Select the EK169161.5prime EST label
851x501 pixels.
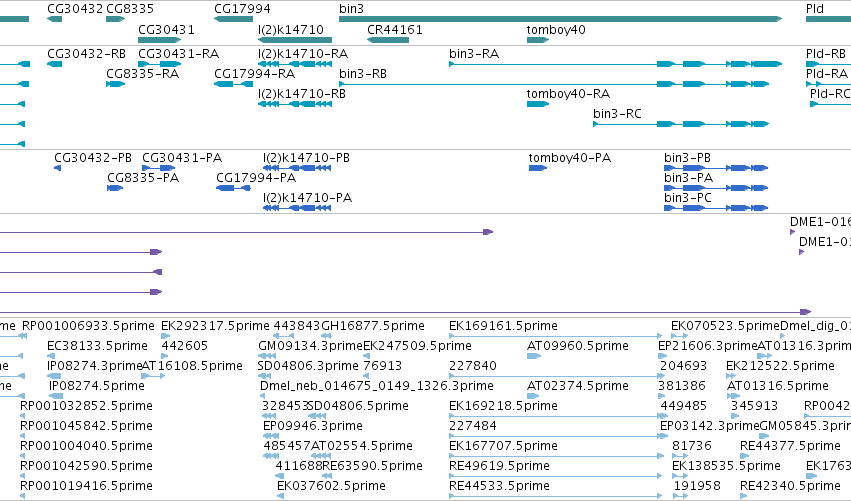click(503, 326)
